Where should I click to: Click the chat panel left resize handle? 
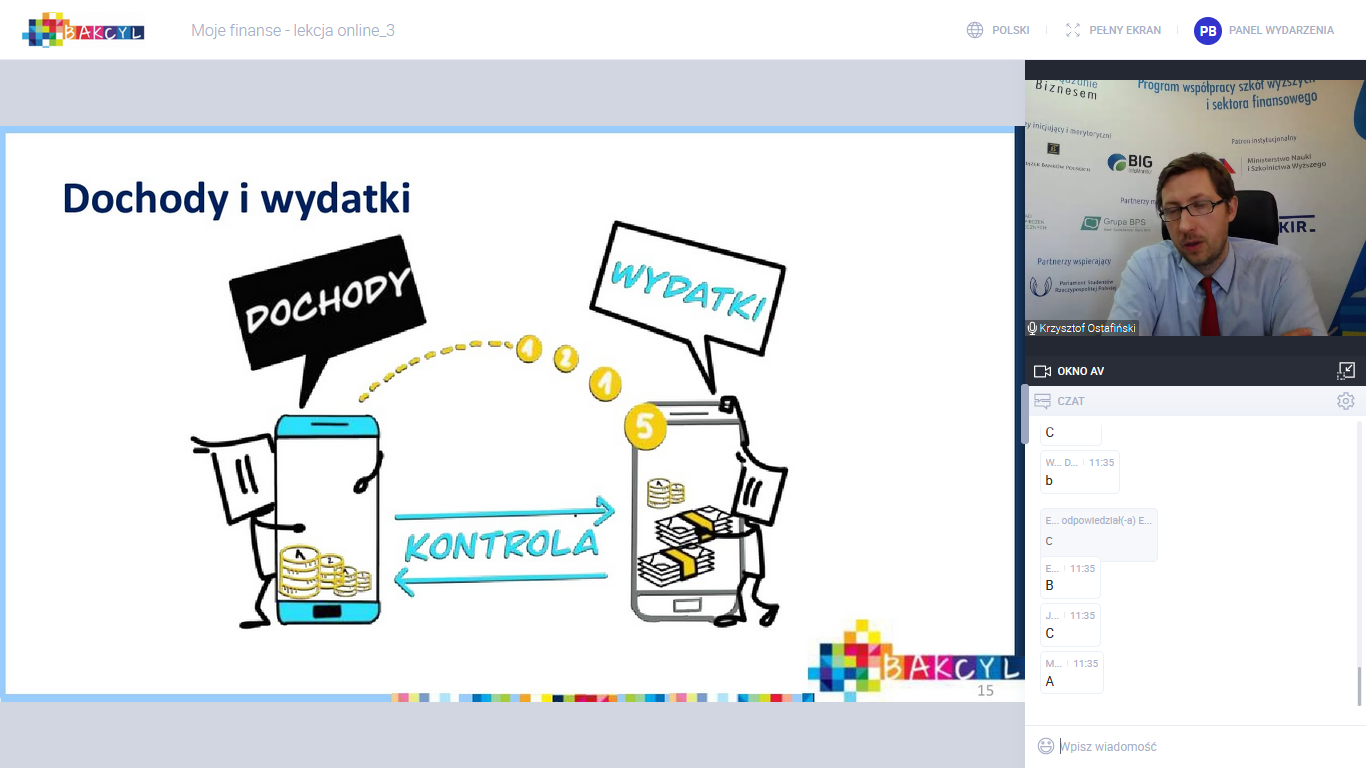1024,414
